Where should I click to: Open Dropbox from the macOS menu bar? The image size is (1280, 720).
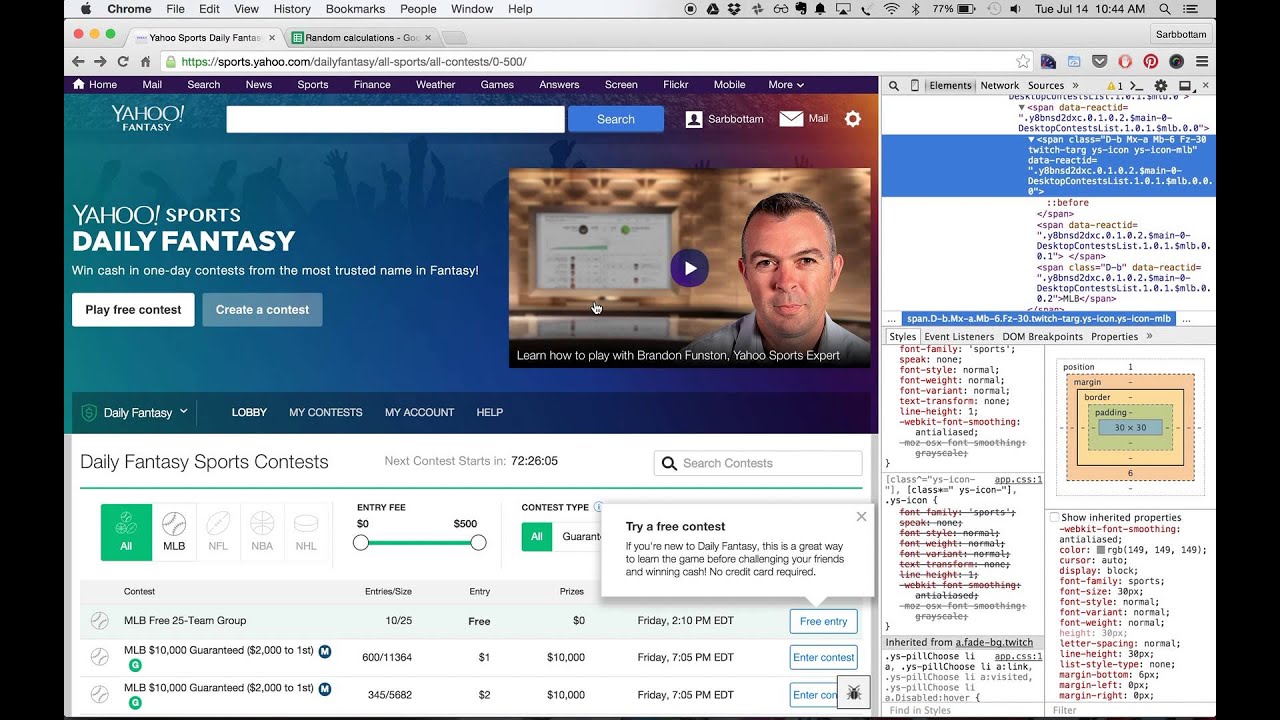(x=735, y=9)
